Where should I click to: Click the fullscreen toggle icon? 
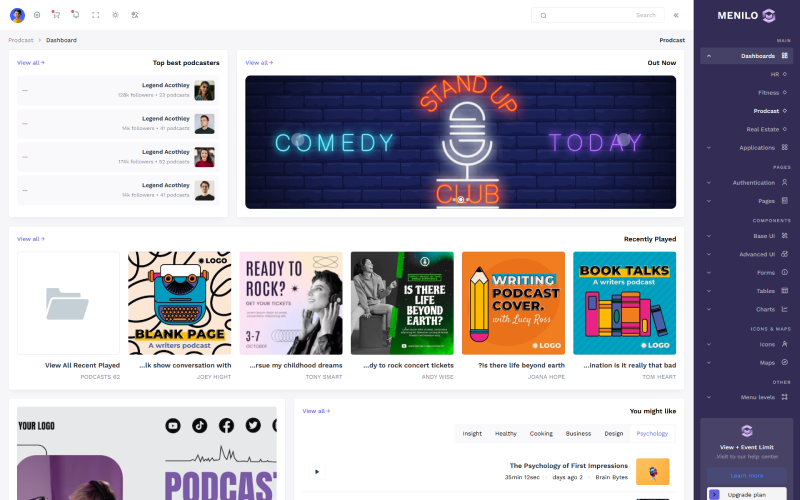tap(96, 15)
